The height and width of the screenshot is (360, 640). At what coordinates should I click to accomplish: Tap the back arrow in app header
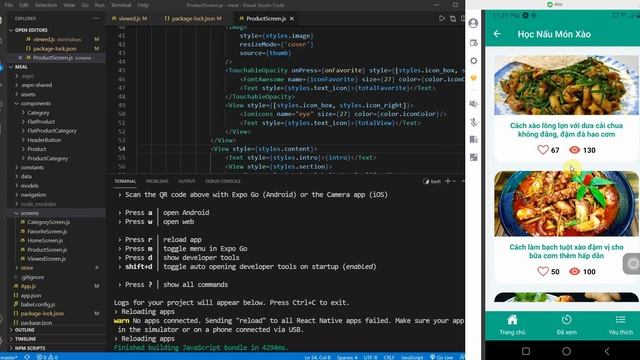497,34
